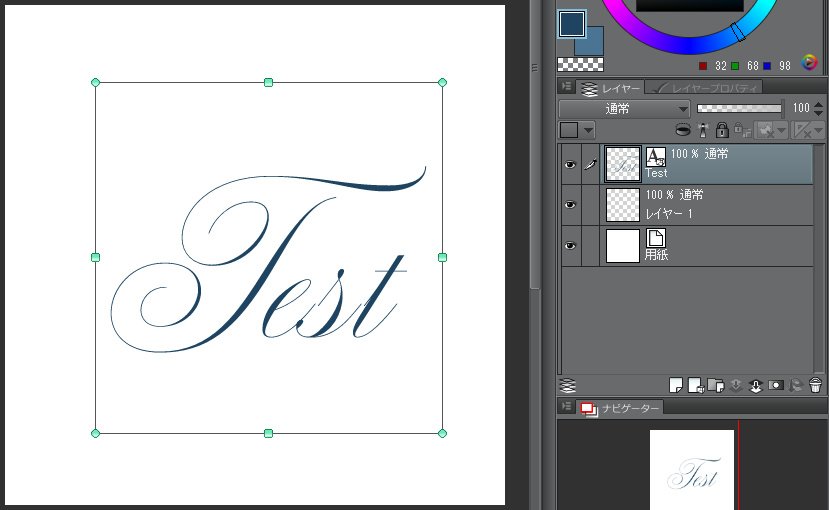829x510 pixels.
Task: Toggle the lock layer icon
Action: tap(722, 130)
